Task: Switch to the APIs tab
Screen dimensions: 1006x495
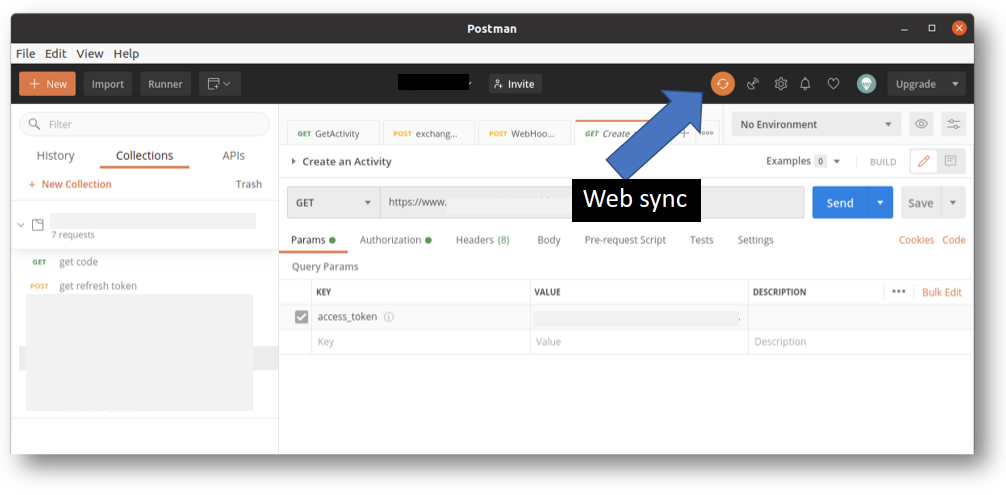Action: [234, 156]
